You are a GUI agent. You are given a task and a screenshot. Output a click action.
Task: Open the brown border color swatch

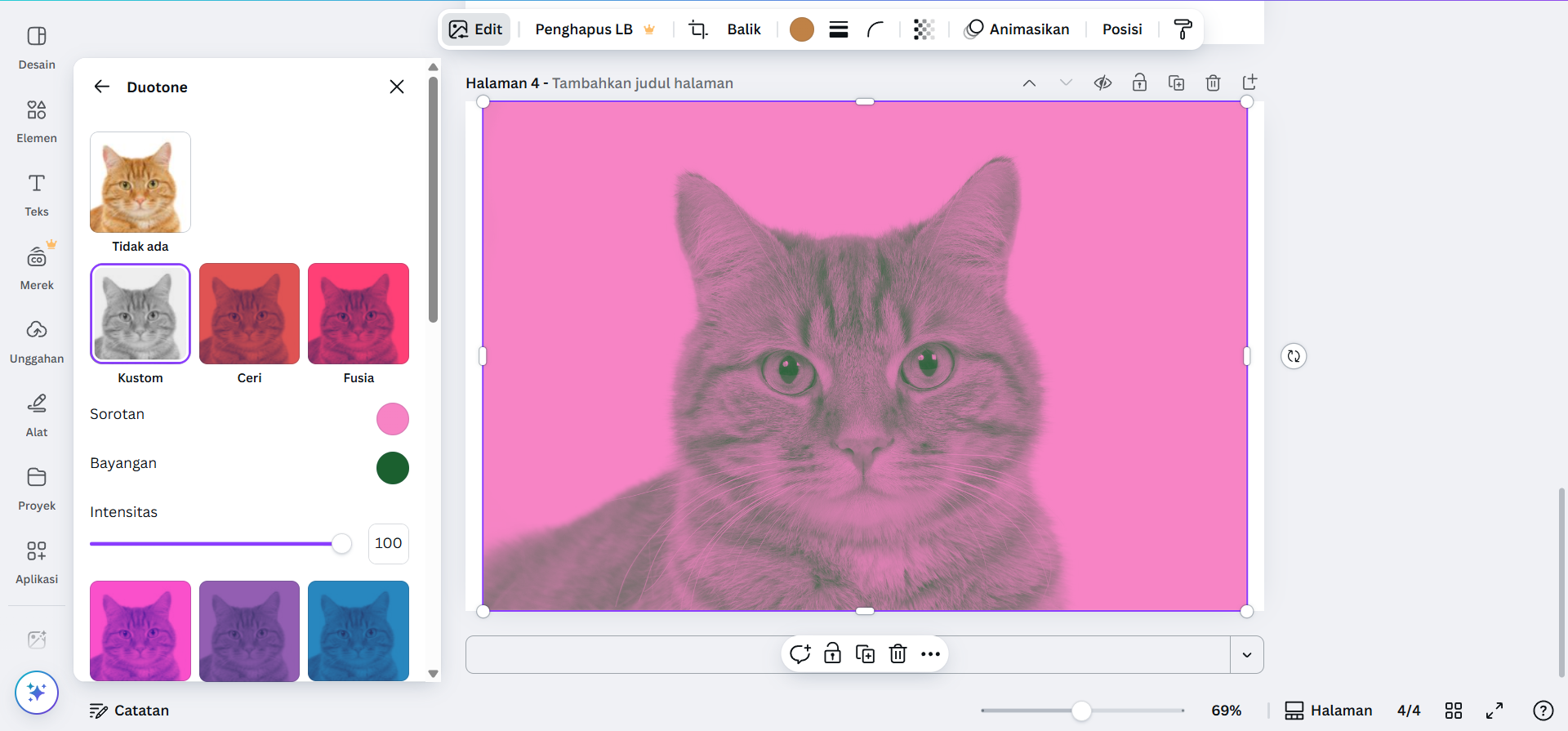(802, 29)
